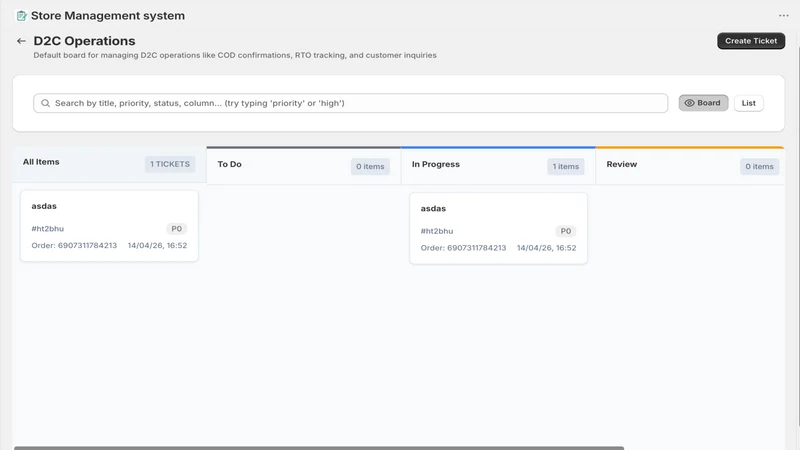Viewport: 800px width, 450px height.
Task: Click the order number in All Items card
Action: tap(74, 245)
